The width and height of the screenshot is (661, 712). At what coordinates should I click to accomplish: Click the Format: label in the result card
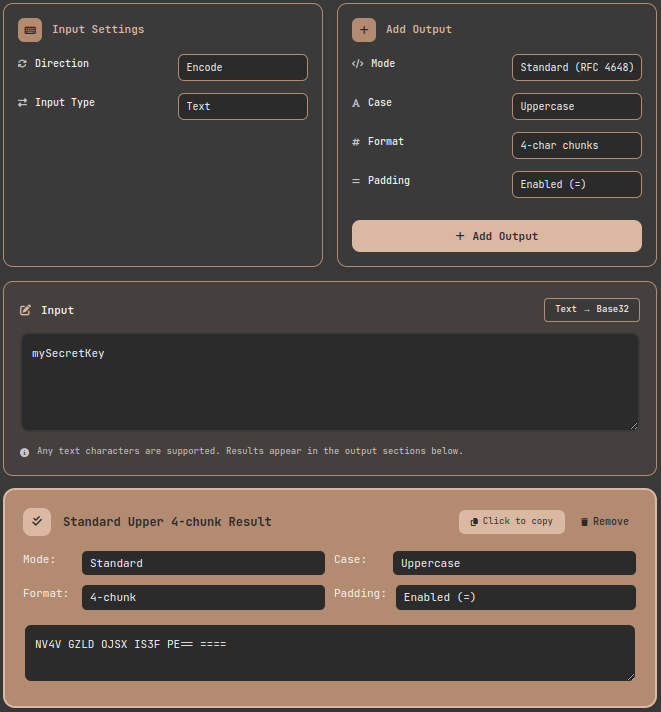(45, 593)
